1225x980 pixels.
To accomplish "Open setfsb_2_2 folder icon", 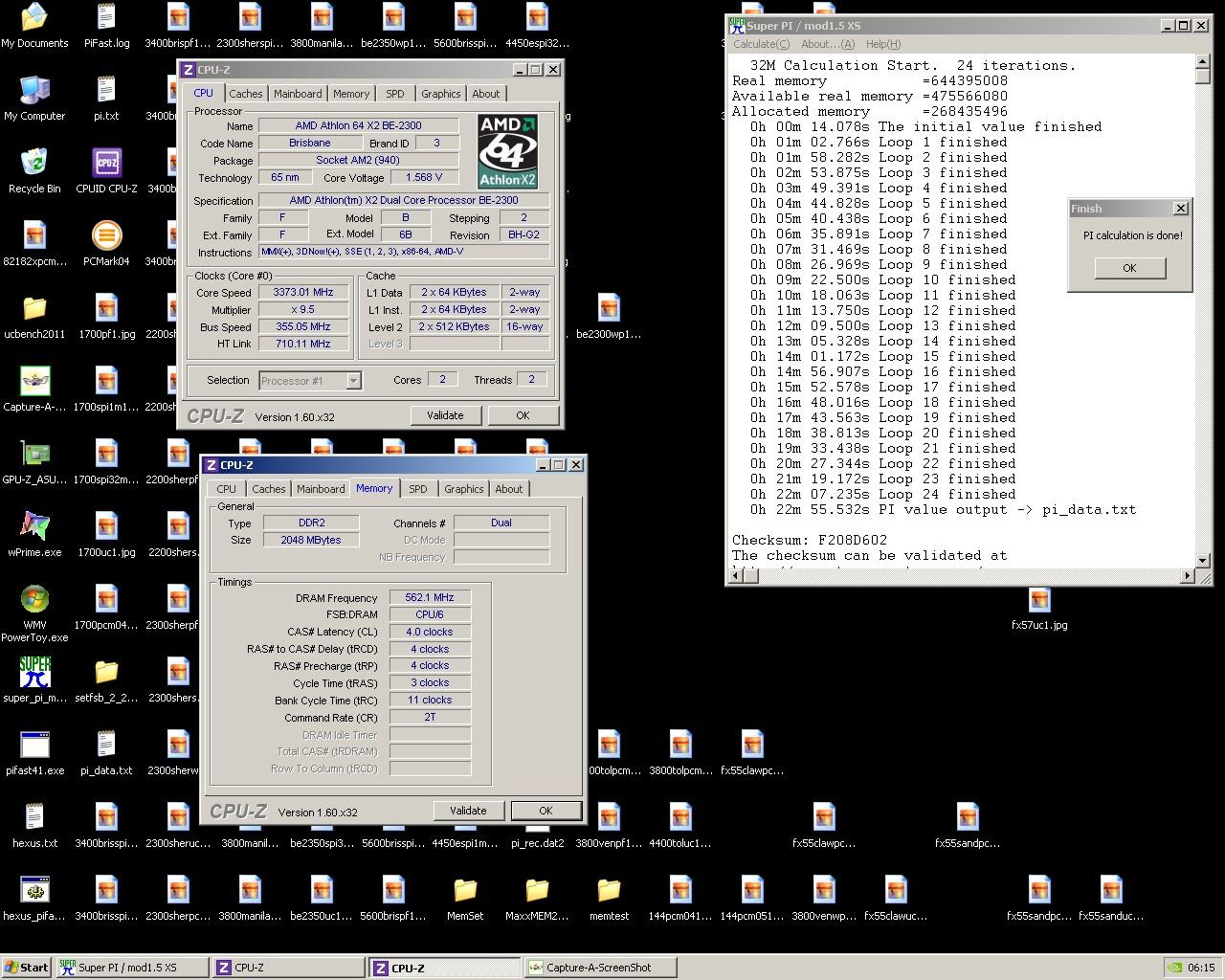I will (x=106, y=680).
